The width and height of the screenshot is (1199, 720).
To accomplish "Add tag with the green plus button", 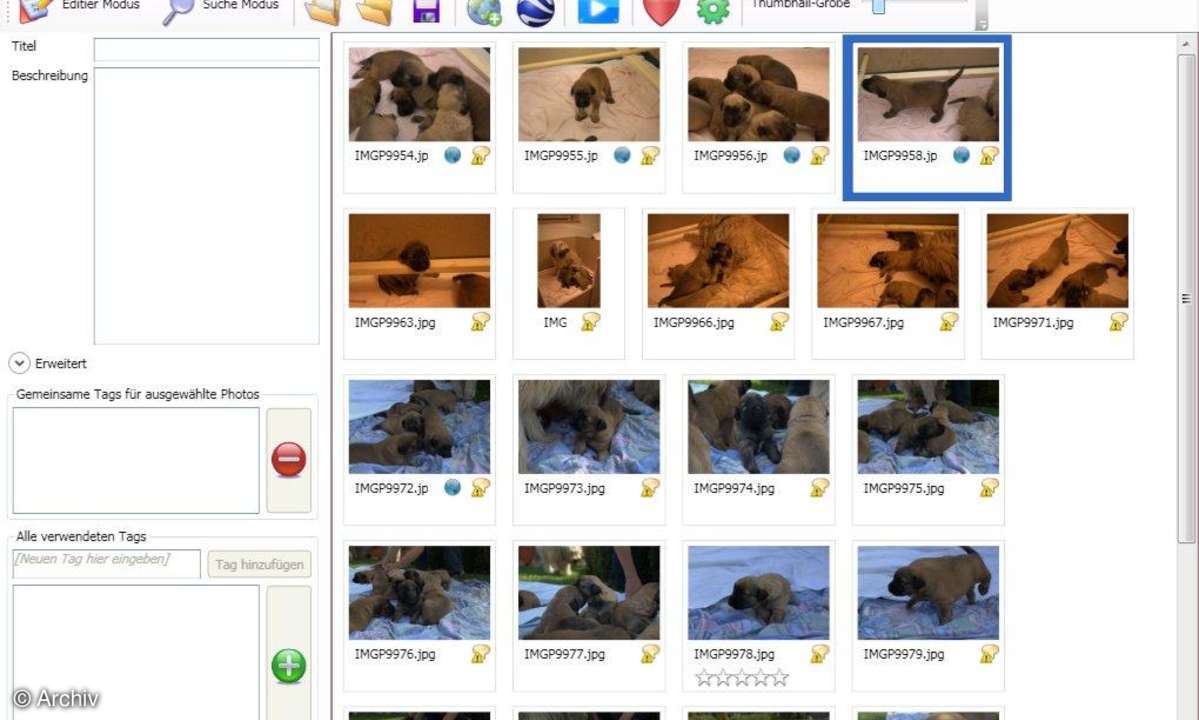I will pyautogui.click(x=288, y=665).
